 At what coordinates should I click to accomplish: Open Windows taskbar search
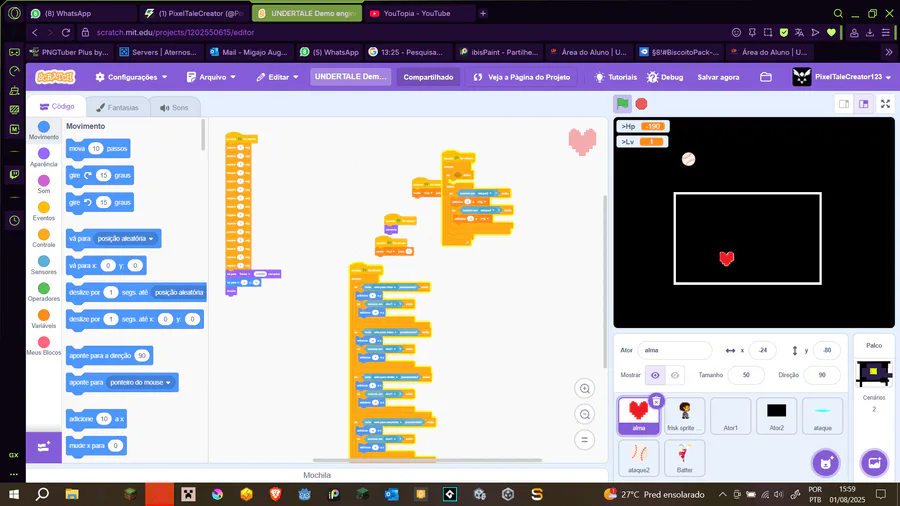[42, 495]
